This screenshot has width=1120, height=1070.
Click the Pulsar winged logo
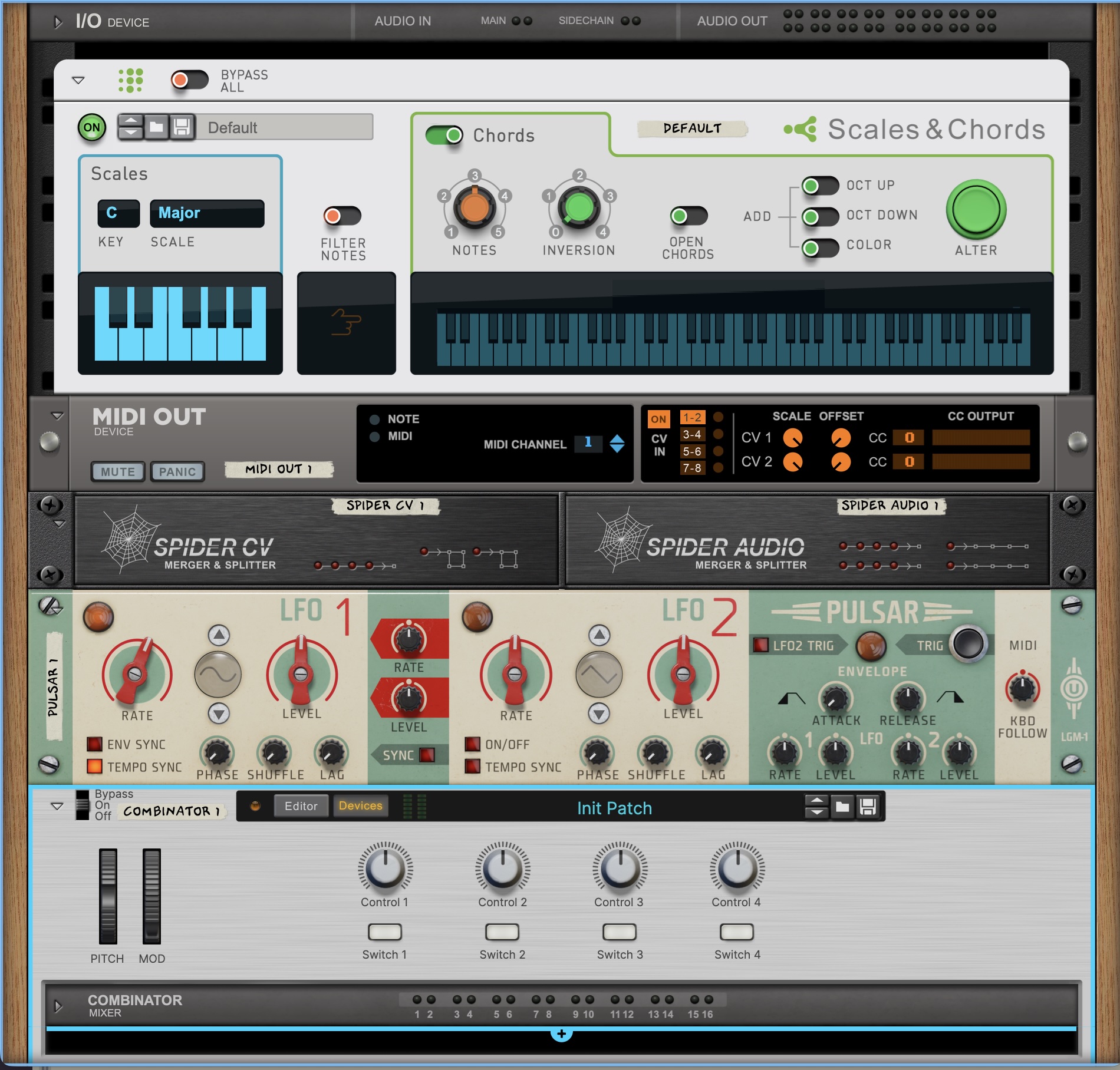point(872,612)
